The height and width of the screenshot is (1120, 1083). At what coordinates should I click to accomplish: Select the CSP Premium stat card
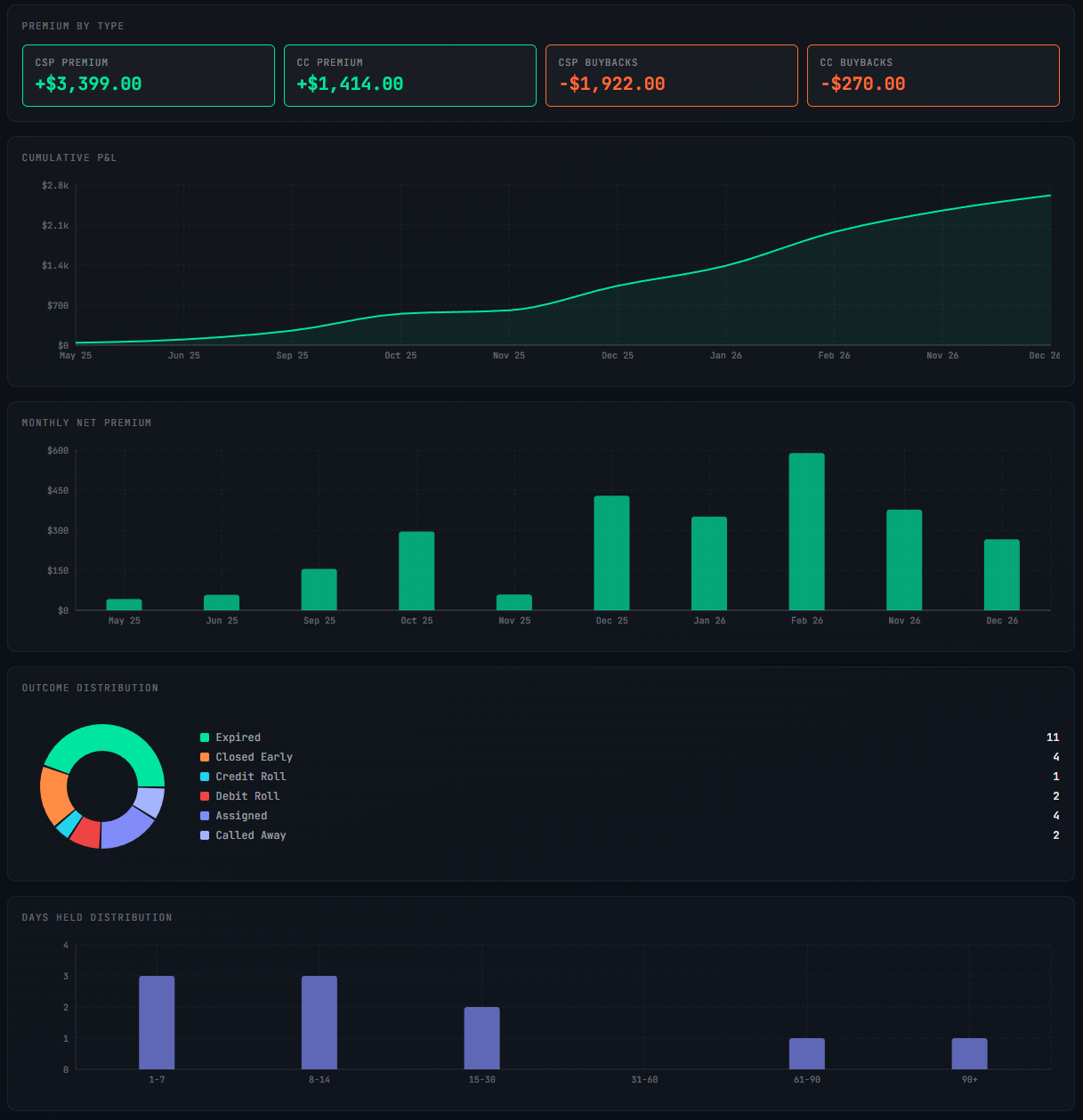[x=148, y=75]
